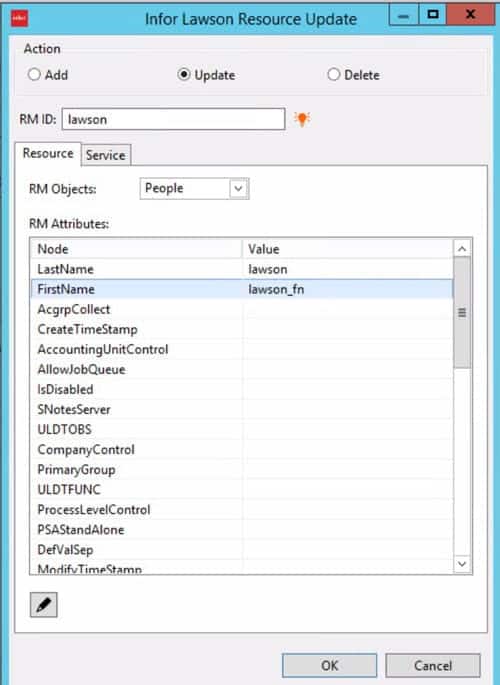
Task: Click the Cancel button
Action: [x=433, y=665]
